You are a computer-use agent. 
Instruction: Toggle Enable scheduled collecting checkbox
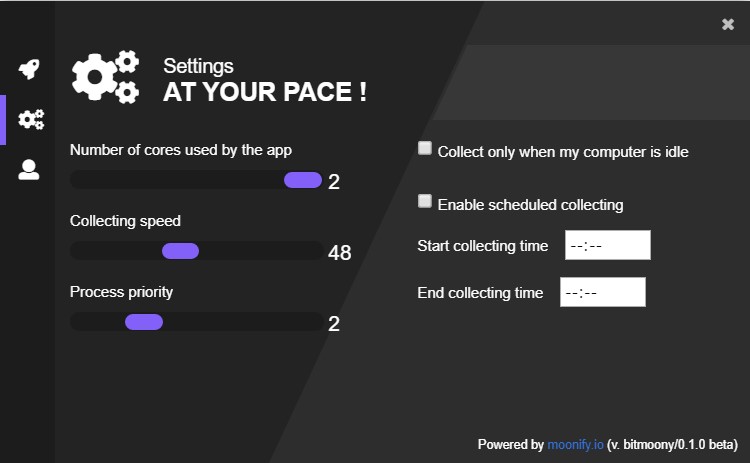(x=425, y=201)
